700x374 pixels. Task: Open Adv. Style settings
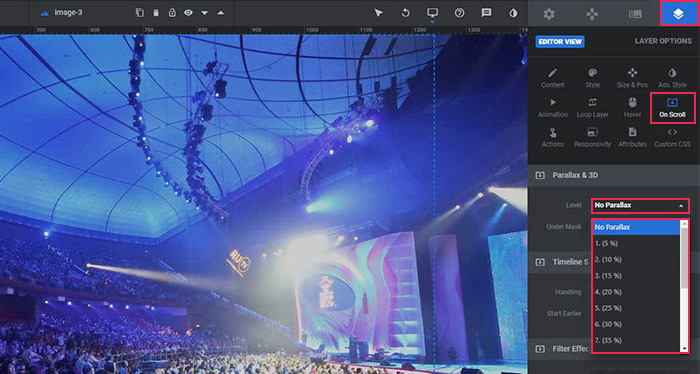coord(672,78)
